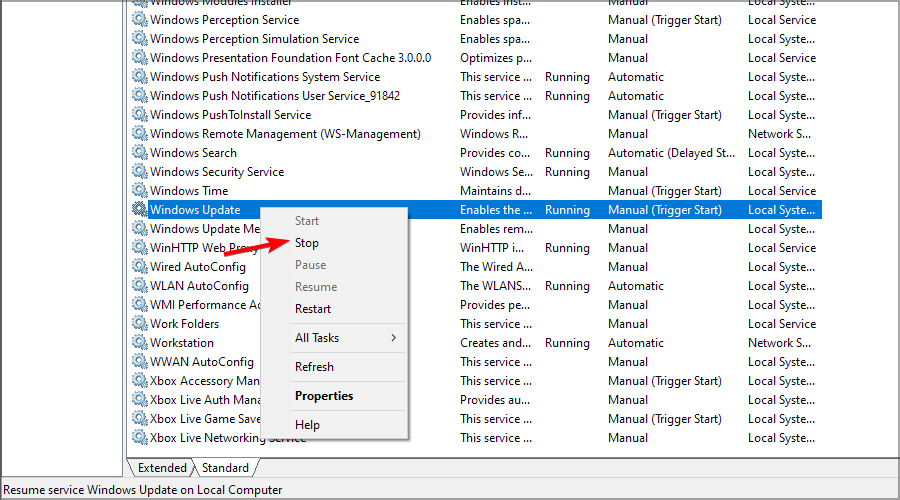Click gear icon of selected Windows Update row

coord(139,209)
